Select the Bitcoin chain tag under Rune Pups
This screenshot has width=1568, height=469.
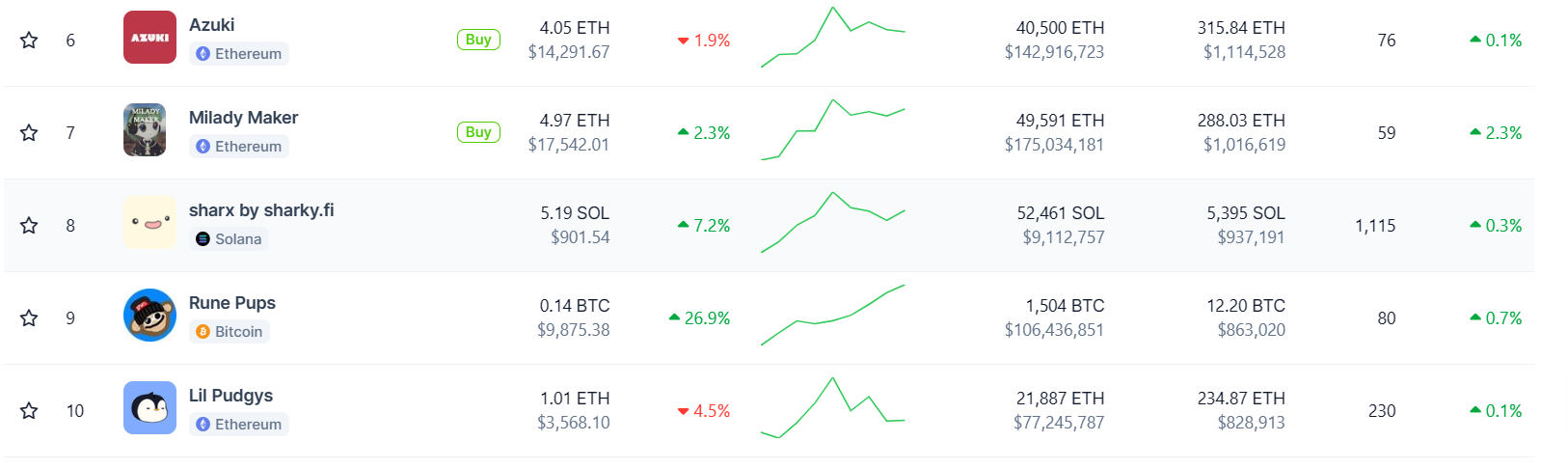tap(230, 332)
